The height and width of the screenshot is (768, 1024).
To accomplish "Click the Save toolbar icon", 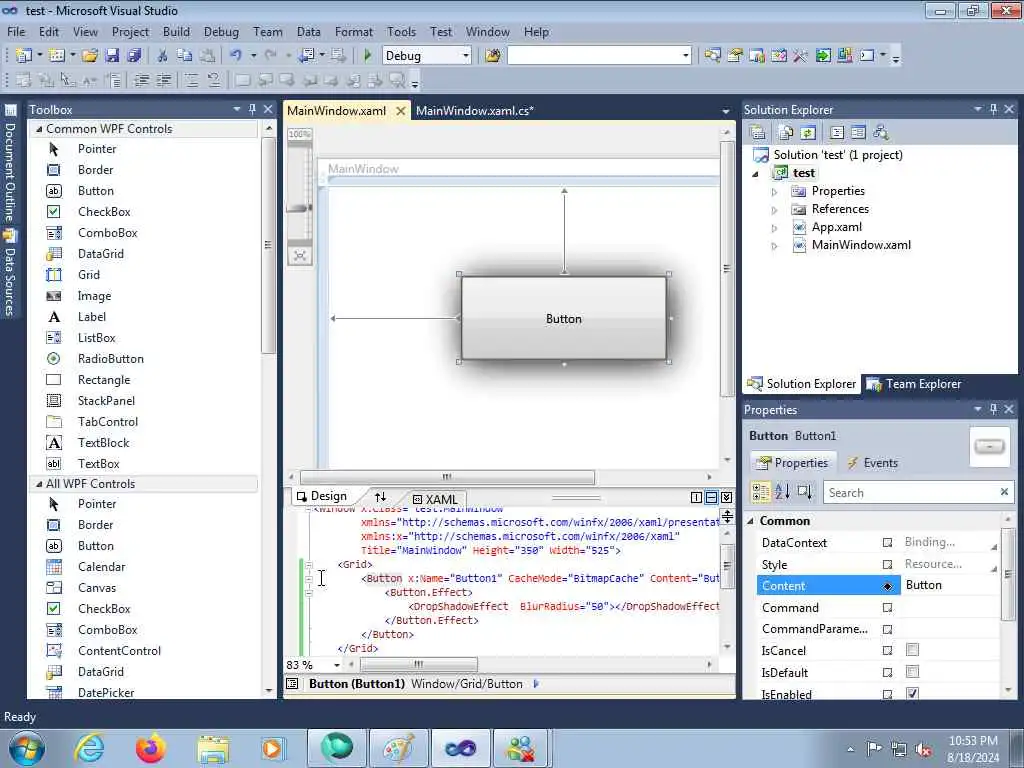I will point(112,56).
